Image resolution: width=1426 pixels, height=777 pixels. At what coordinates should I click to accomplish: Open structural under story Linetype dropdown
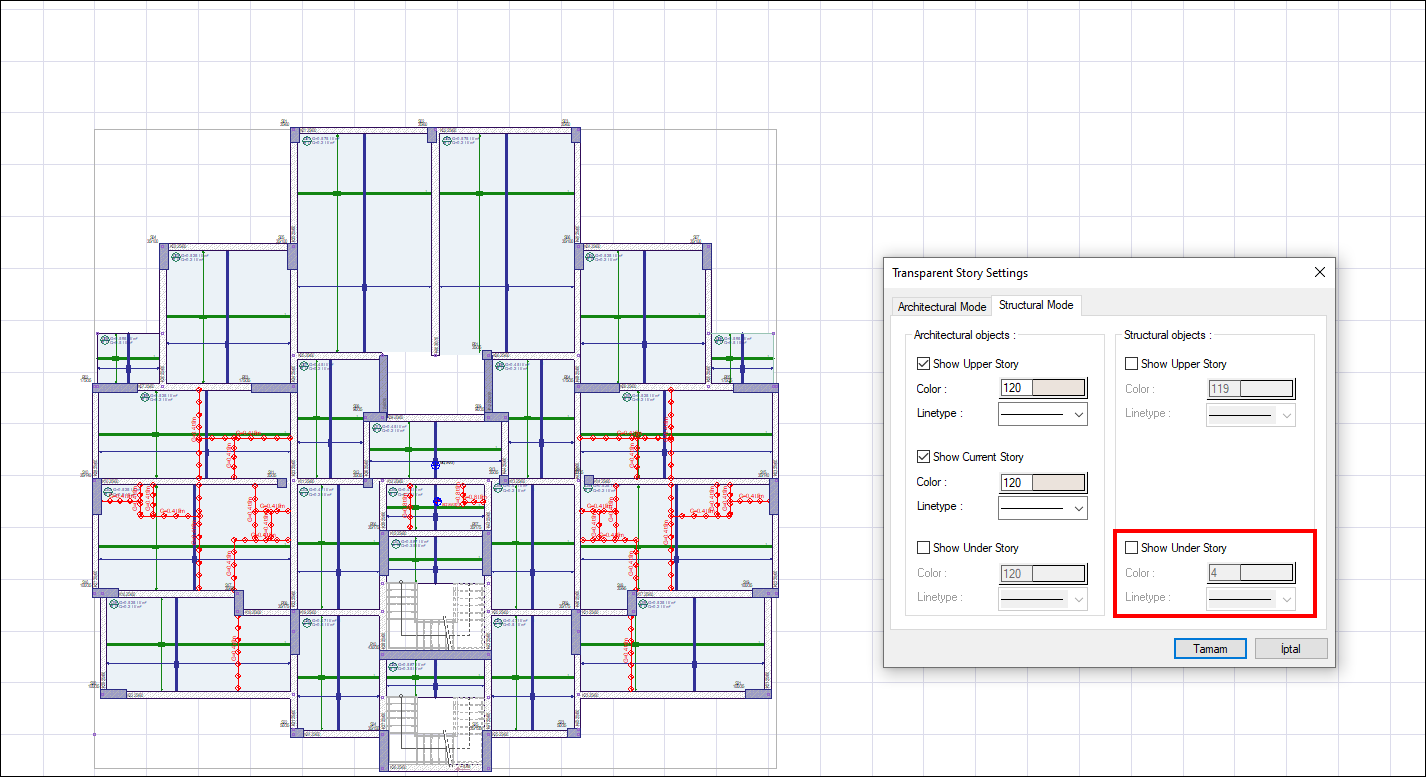tap(1250, 598)
